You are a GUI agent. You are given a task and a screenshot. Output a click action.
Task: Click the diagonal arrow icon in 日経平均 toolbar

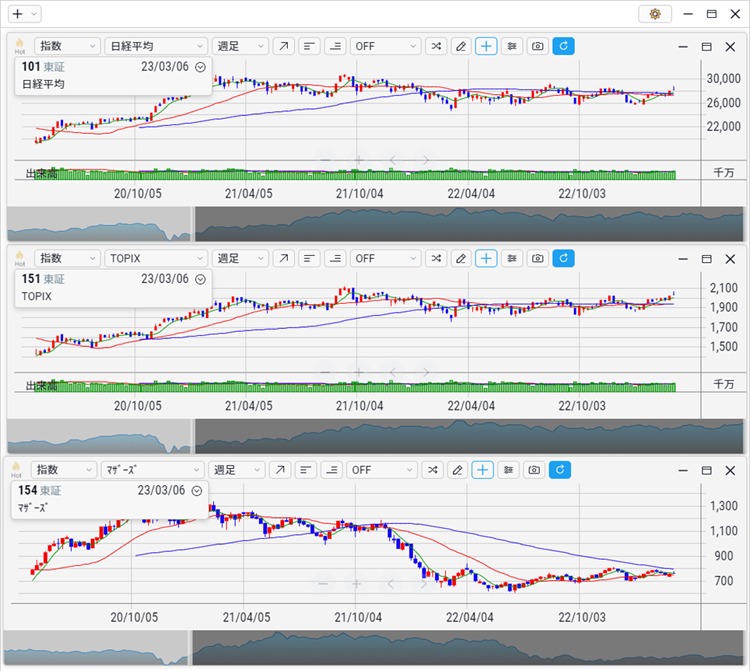[x=284, y=46]
